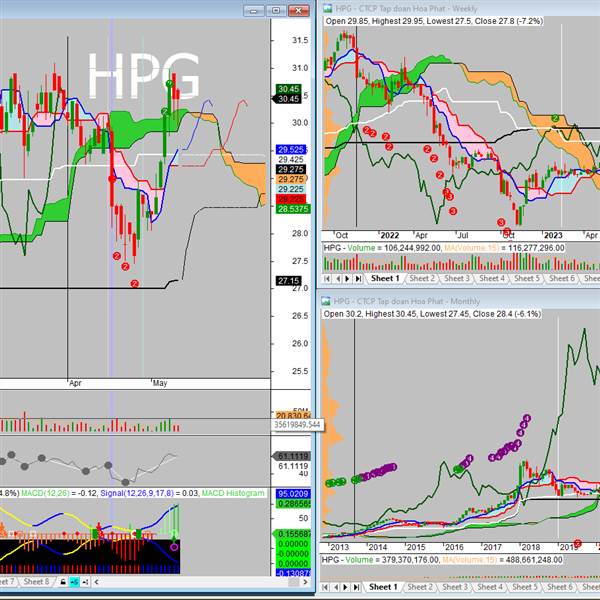This screenshot has height=600, width=600.
Task: Select Sheet 2 tab in Monthly window
Action: tap(420, 587)
